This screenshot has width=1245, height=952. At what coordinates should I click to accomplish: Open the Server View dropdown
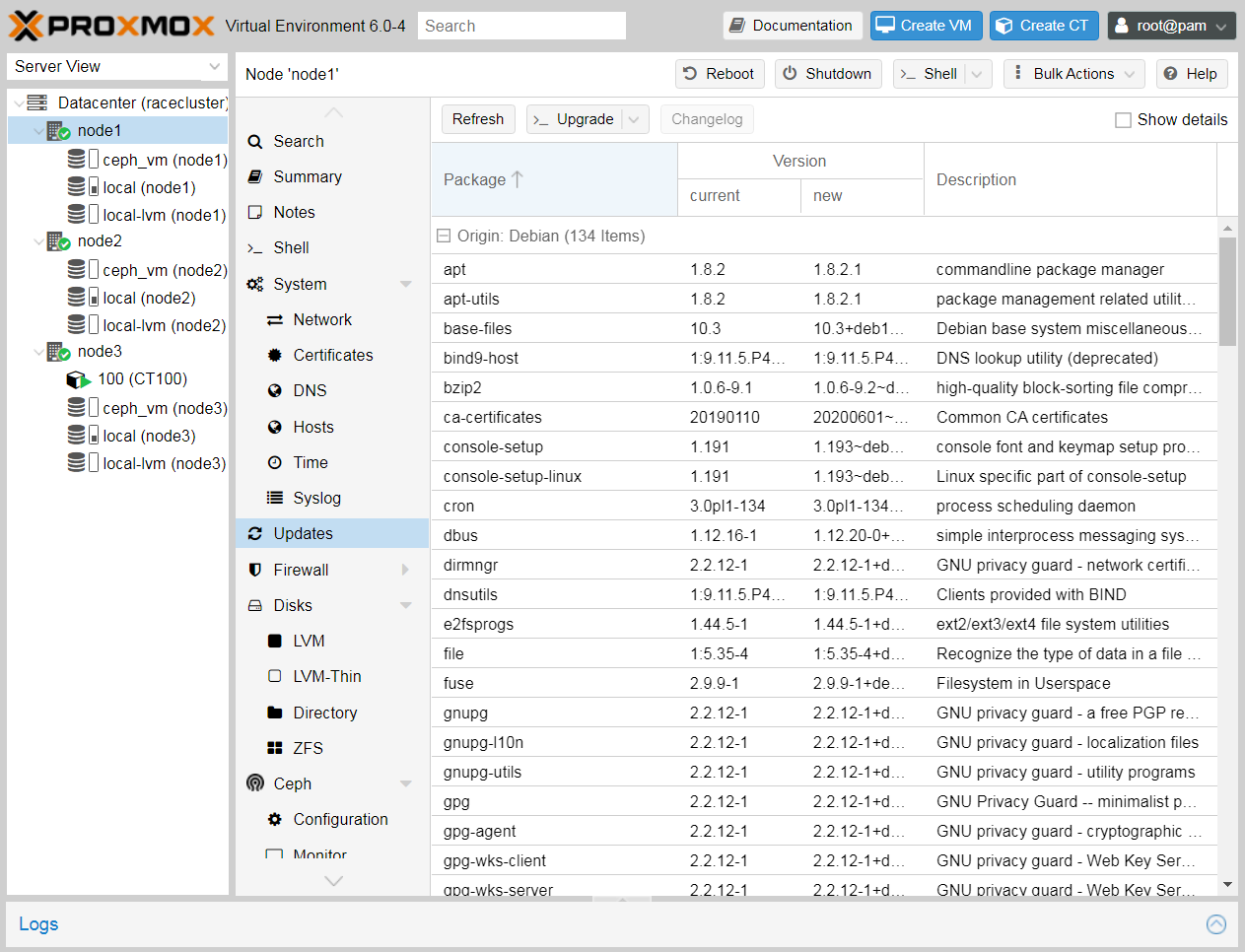(x=214, y=67)
